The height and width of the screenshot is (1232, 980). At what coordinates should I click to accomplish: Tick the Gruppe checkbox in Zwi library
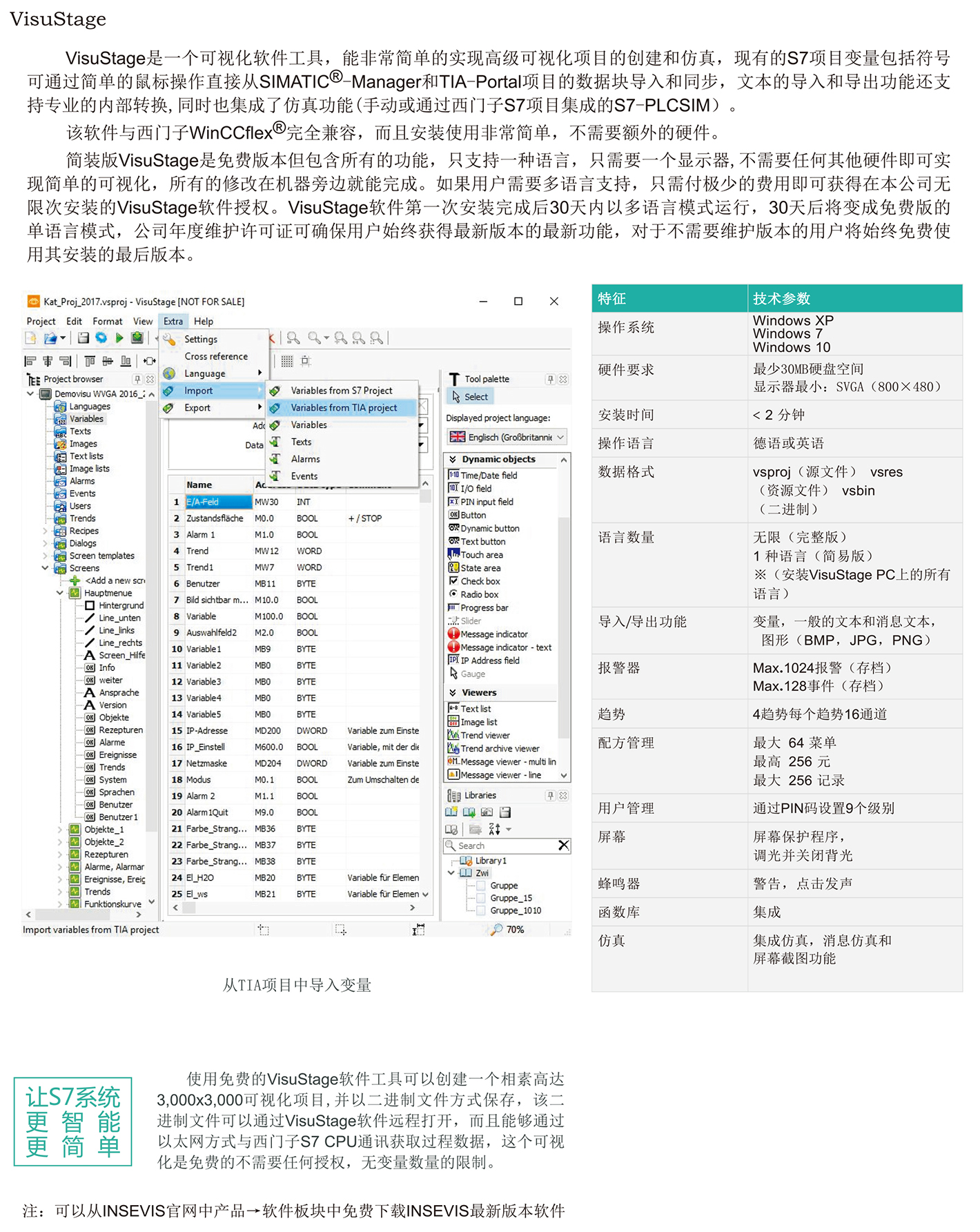[481, 886]
